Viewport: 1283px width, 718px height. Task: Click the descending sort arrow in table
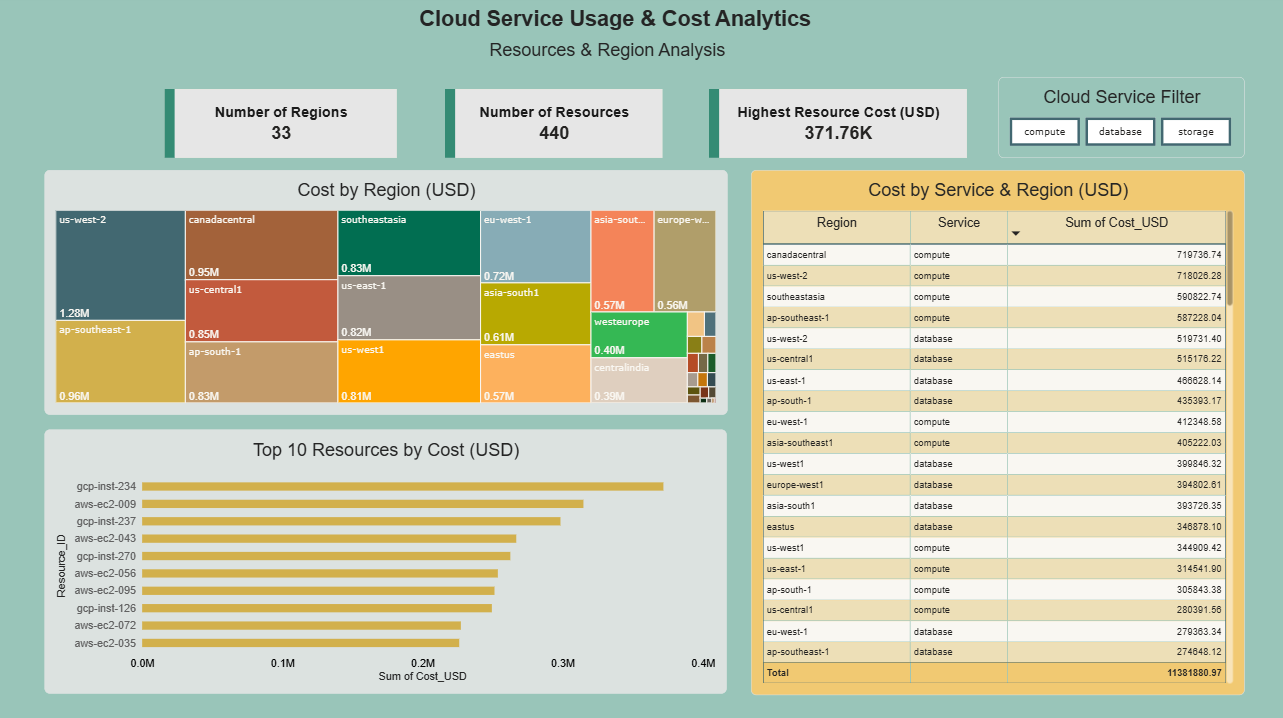[x=1016, y=234]
